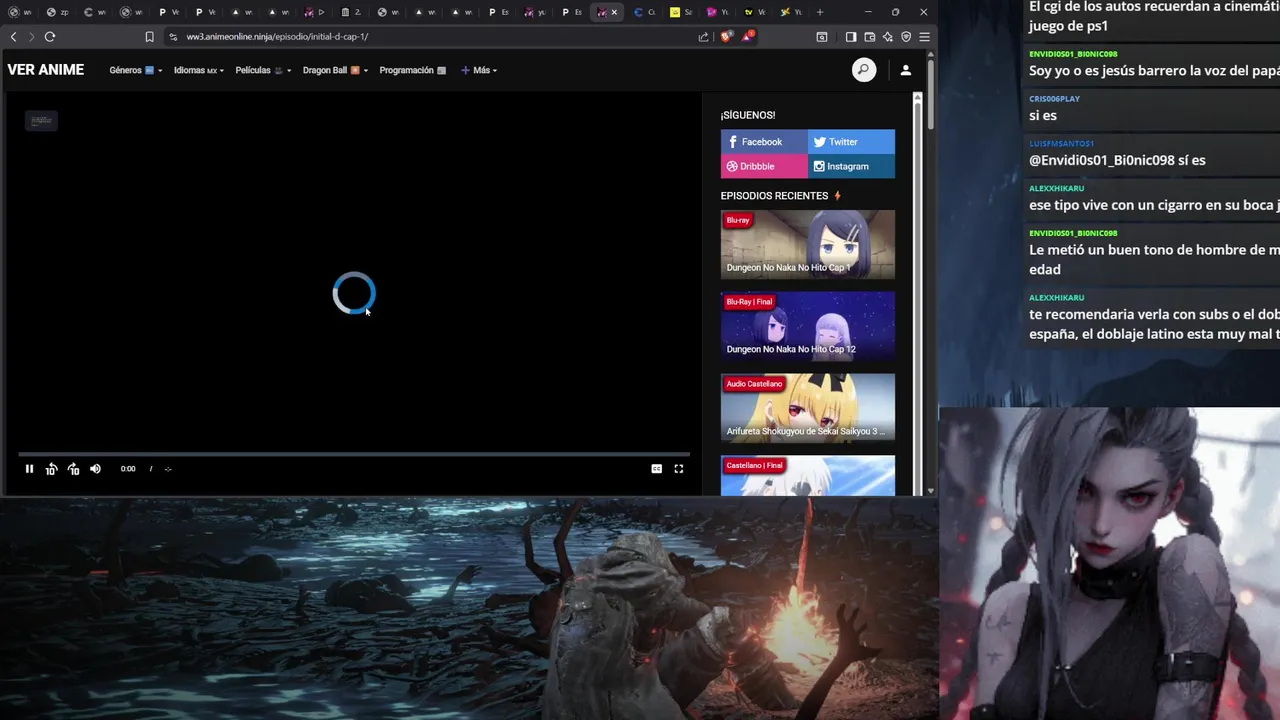Click the video progress bar
Image resolution: width=1280 pixels, height=720 pixels.
click(x=354, y=455)
